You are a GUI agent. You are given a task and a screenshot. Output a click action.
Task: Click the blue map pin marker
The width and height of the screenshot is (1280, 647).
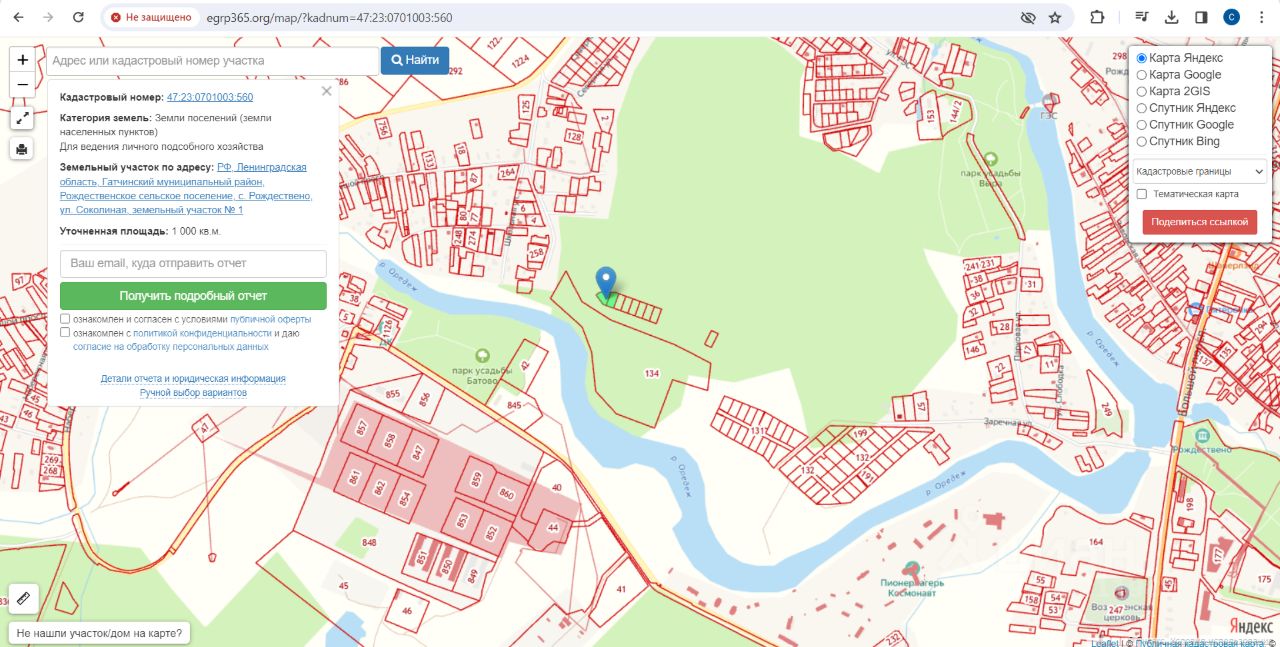(x=605, y=283)
